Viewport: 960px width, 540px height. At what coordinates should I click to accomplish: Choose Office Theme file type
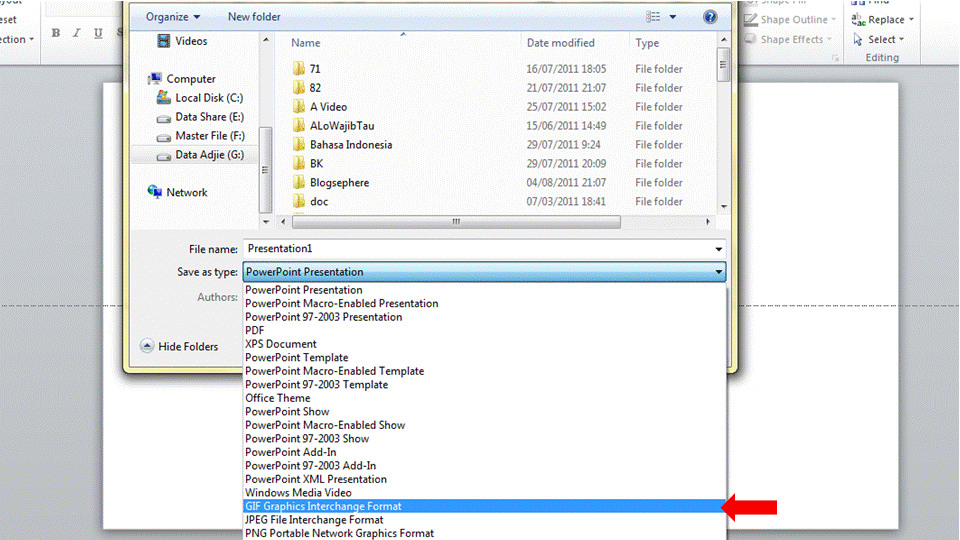(484, 398)
